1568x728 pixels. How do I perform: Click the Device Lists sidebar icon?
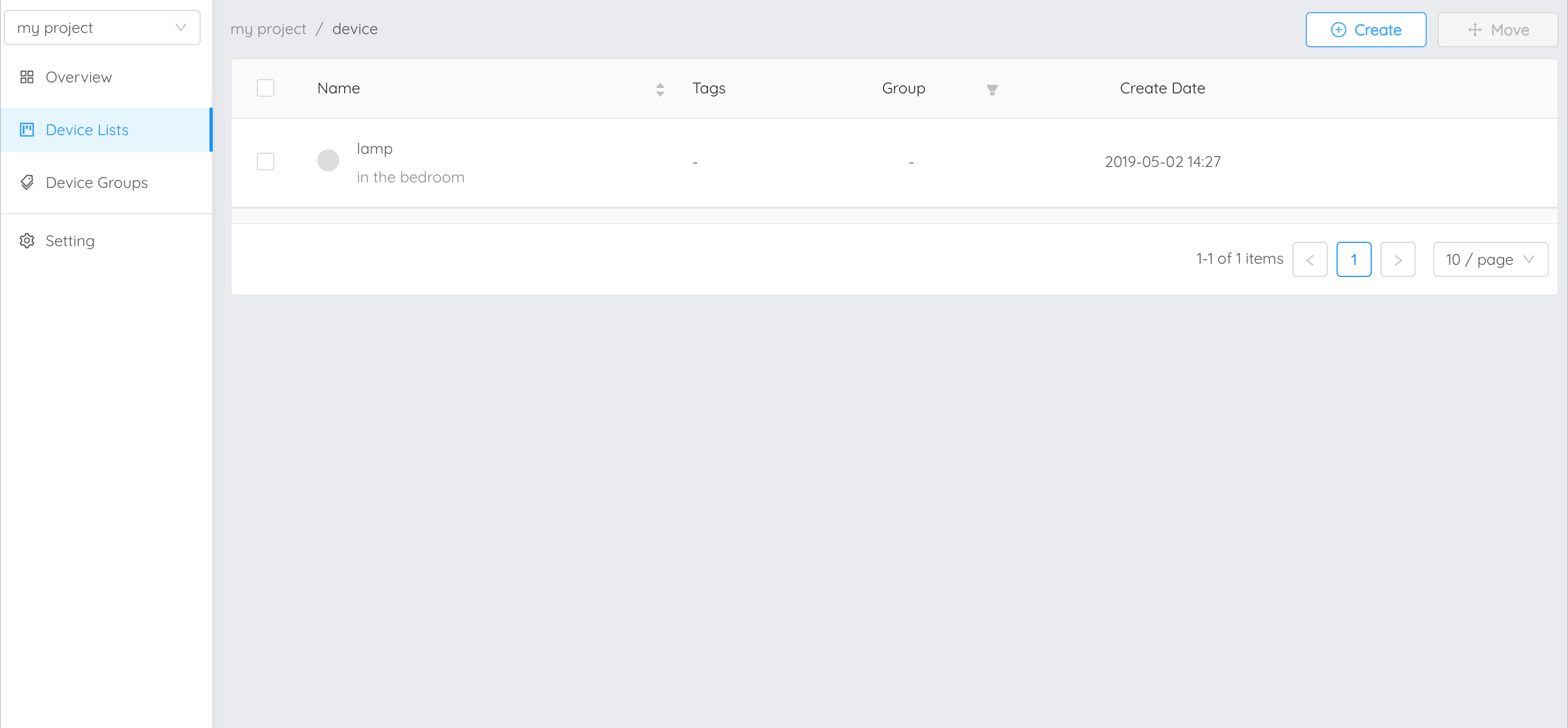pyautogui.click(x=27, y=129)
